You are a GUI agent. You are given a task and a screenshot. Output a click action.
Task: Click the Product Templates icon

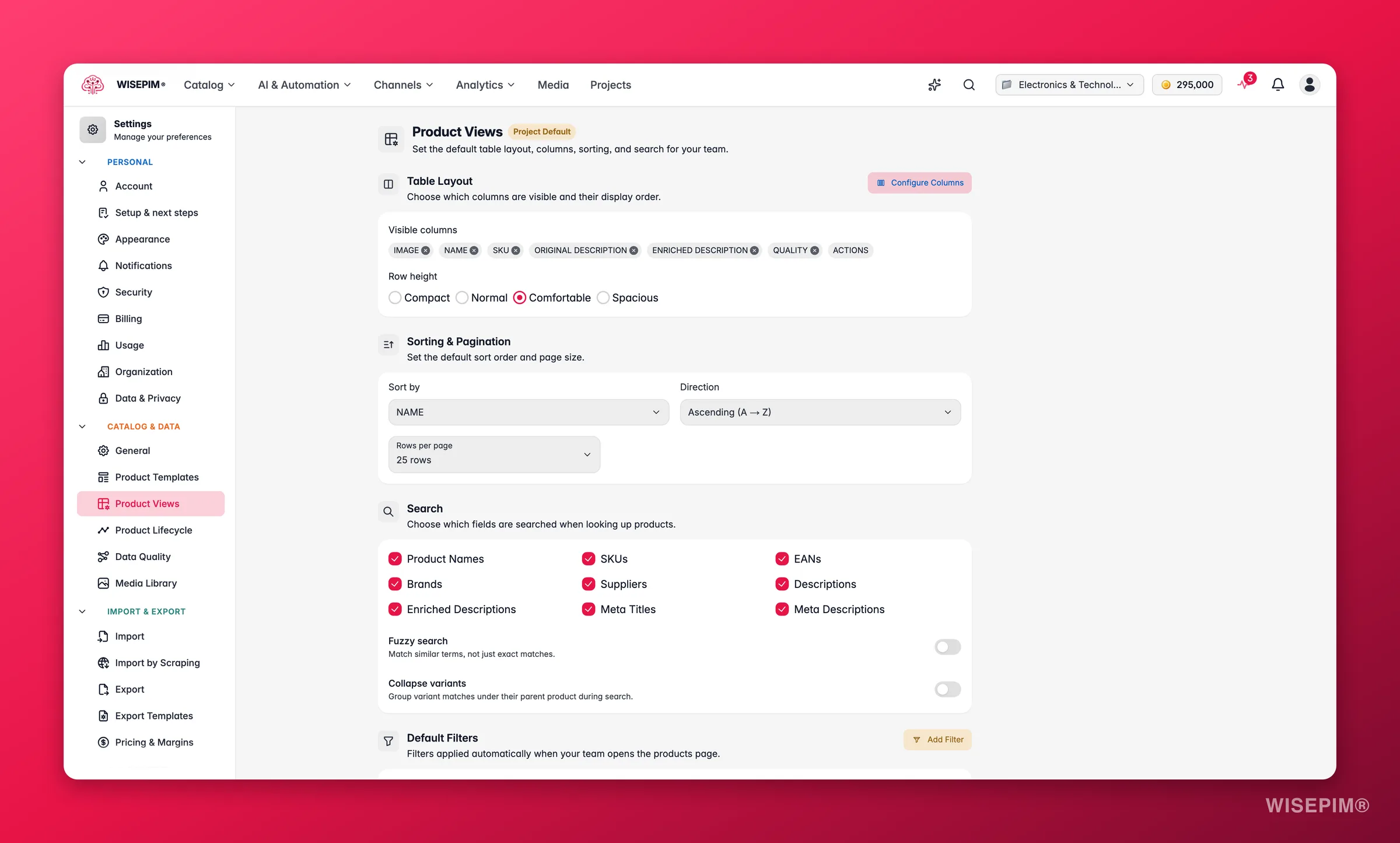103,477
